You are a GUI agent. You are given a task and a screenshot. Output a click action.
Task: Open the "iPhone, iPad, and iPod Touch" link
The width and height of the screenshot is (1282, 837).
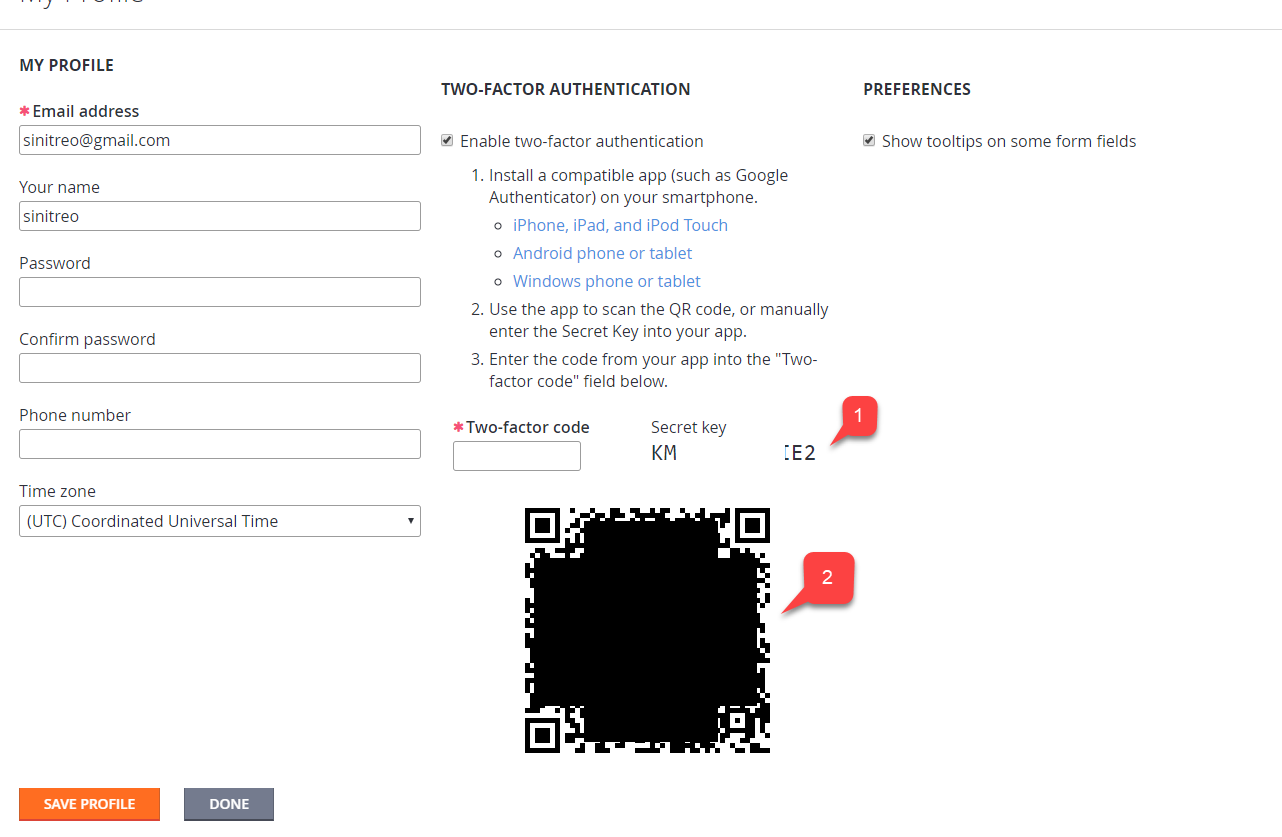pyautogui.click(x=620, y=225)
